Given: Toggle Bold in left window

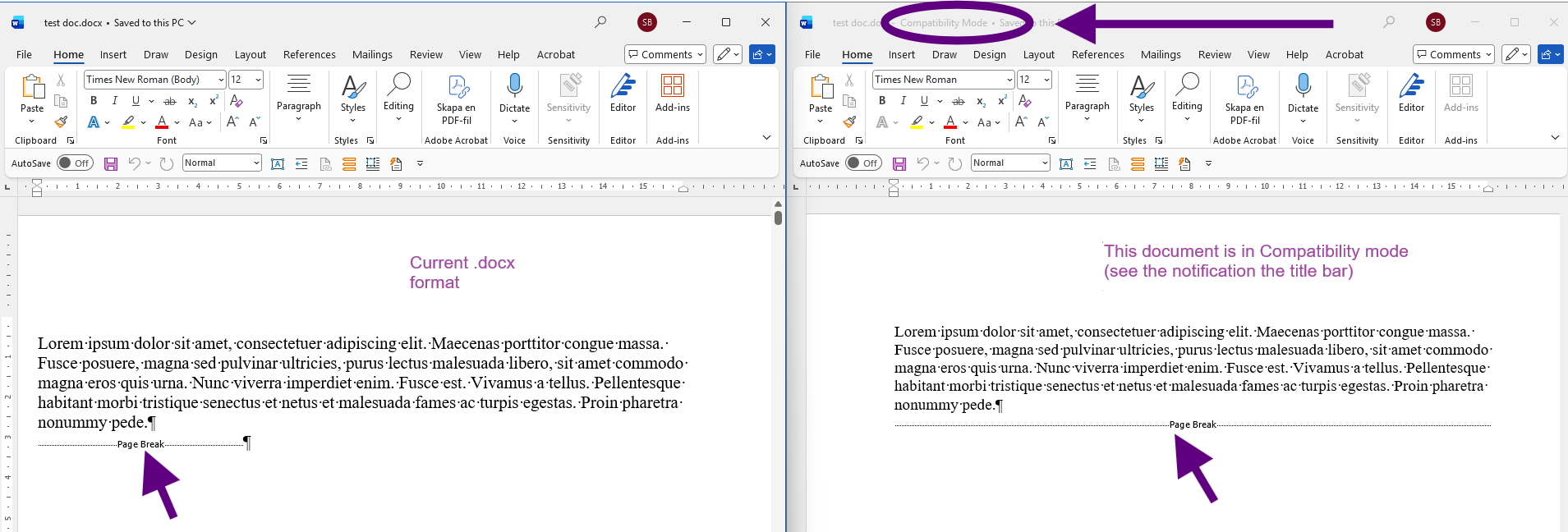Looking at the screenshot, I should pyautogui.click(x=94, y=101).
